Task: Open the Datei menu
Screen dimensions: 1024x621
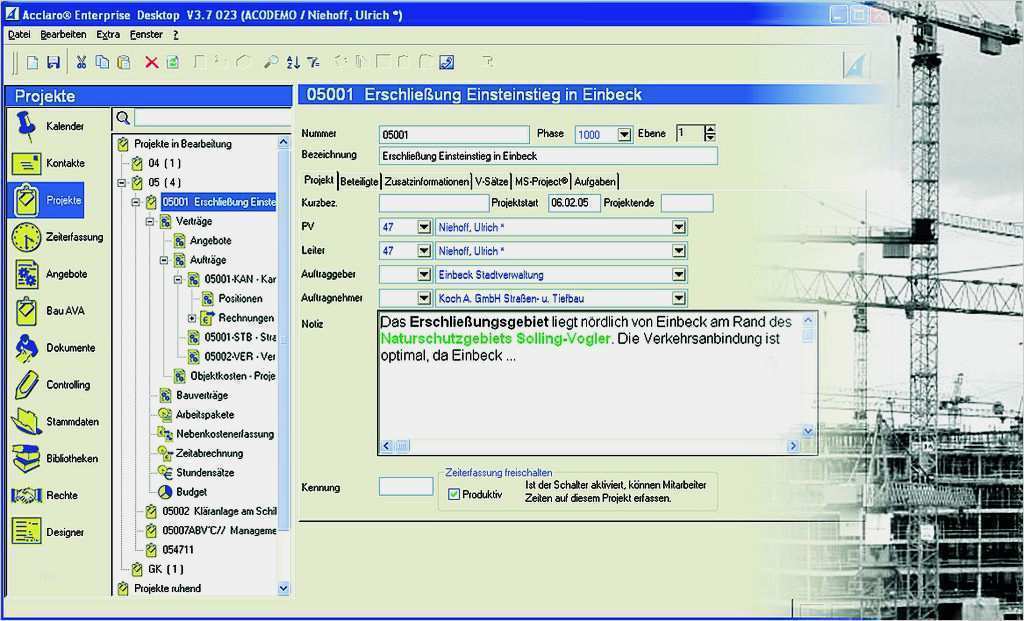Action: pos(19,35)
